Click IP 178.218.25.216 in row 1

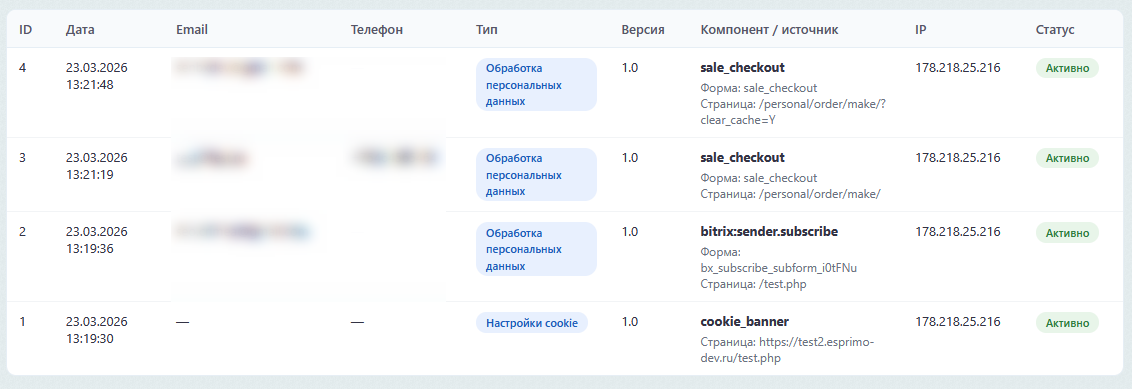(x=958, y=322)
